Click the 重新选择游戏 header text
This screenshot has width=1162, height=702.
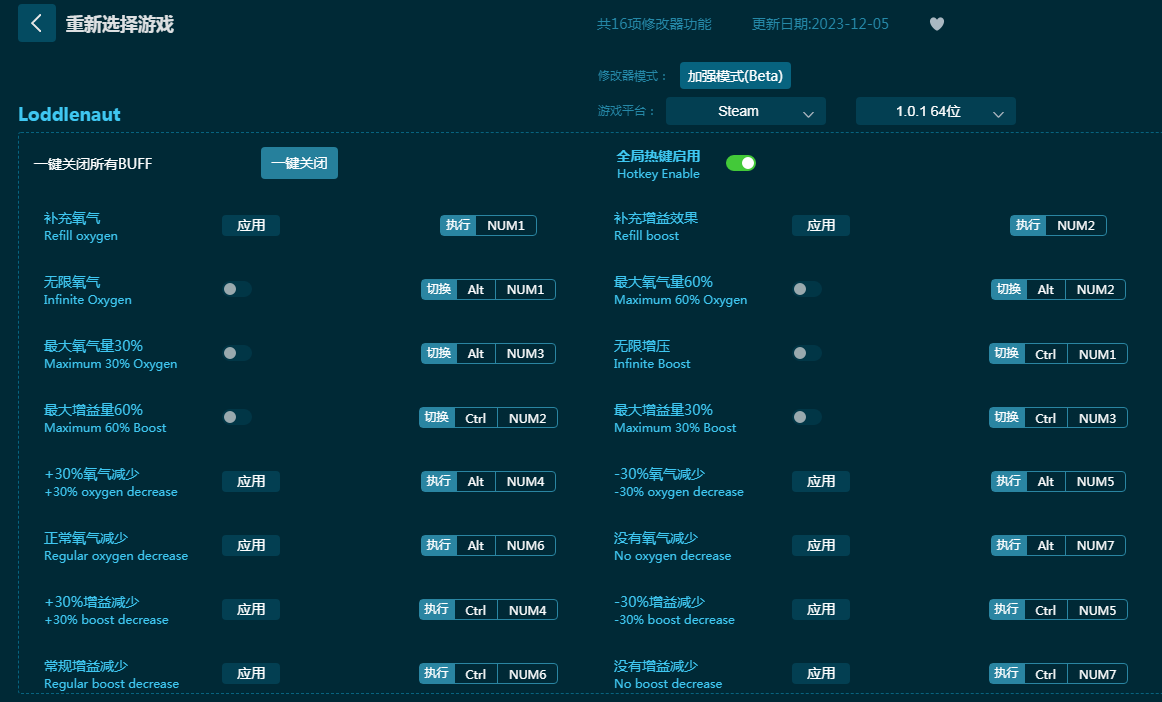[120, 24]
